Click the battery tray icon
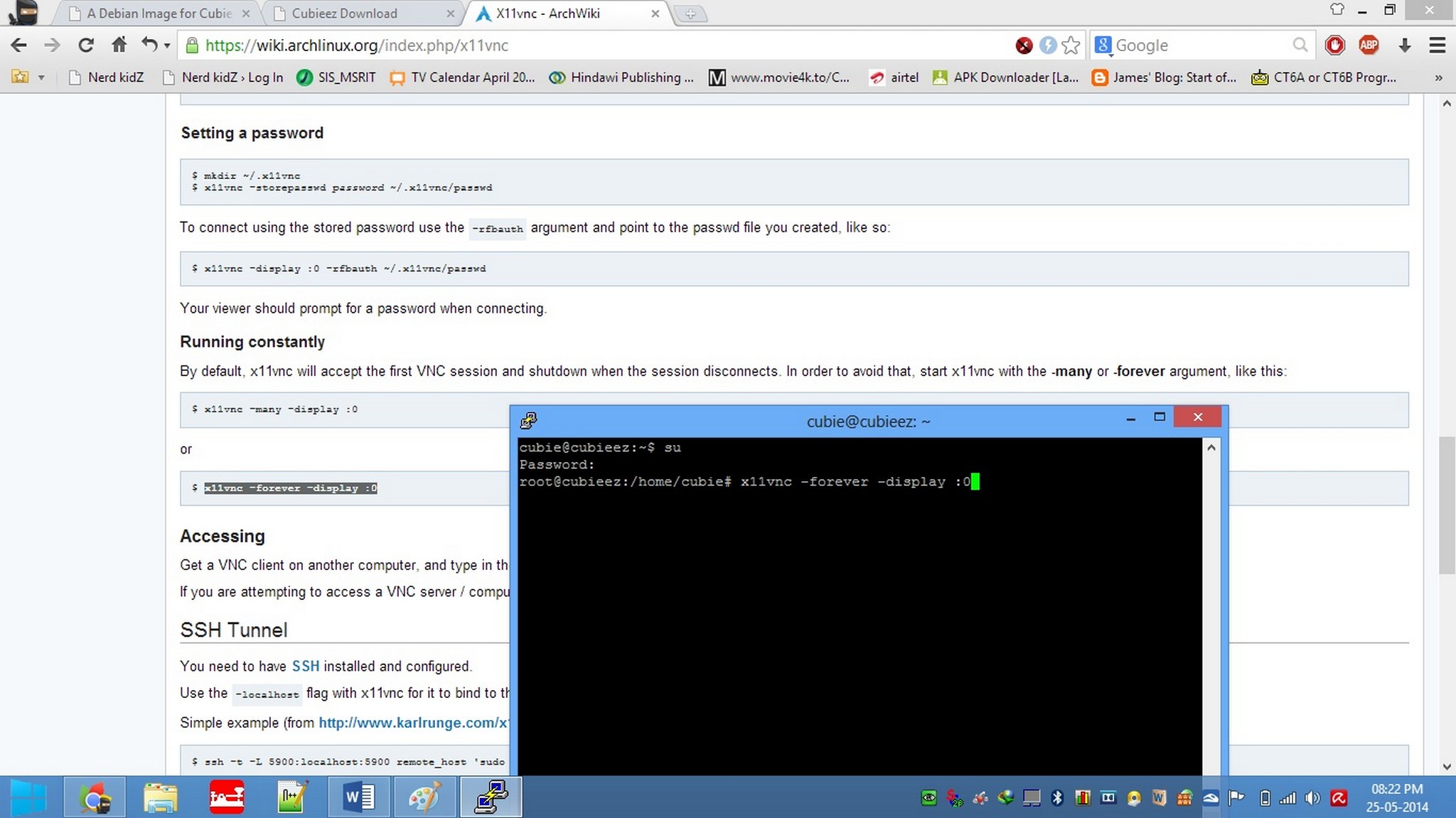The height and width of the screenshot is (818, 1456). coord(1265,798)
